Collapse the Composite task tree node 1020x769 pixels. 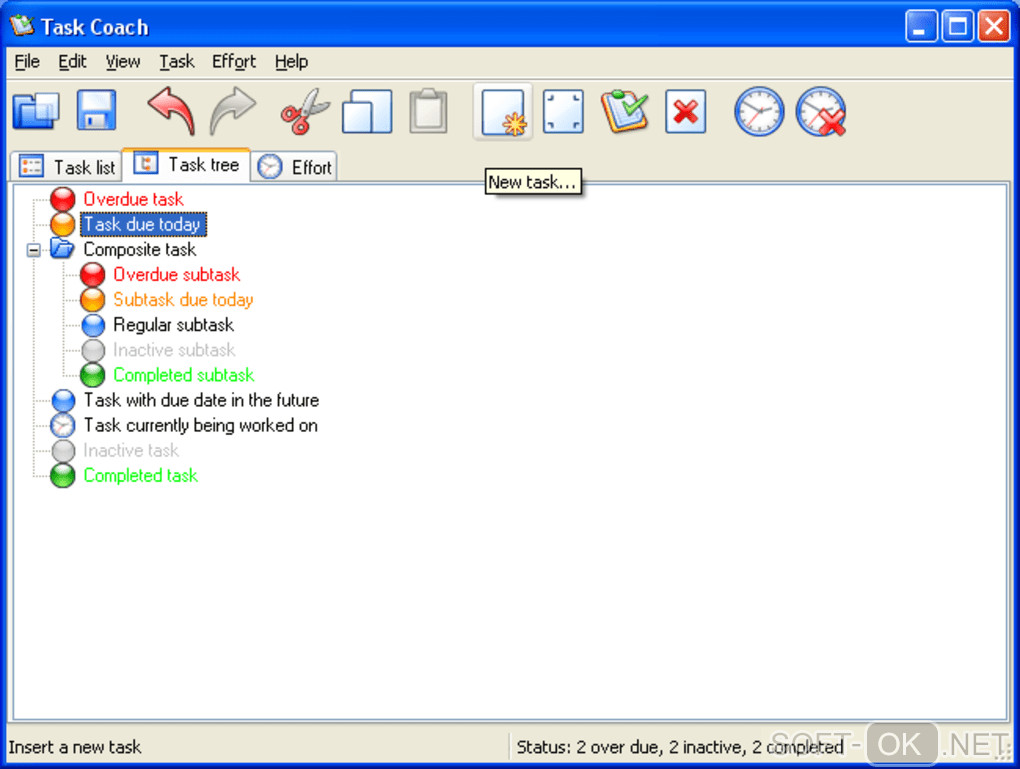click(33, 250)
